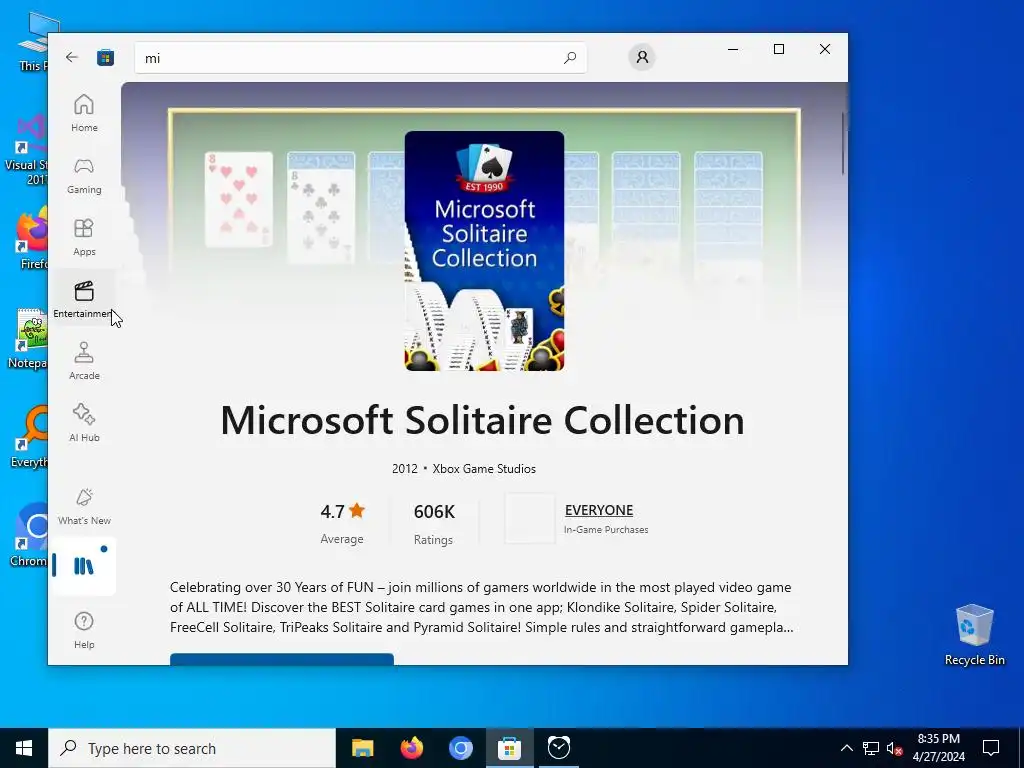Go back with the Store back arrow
Viewport: 1024px width, 768px height.
click(x=72, y=57)
